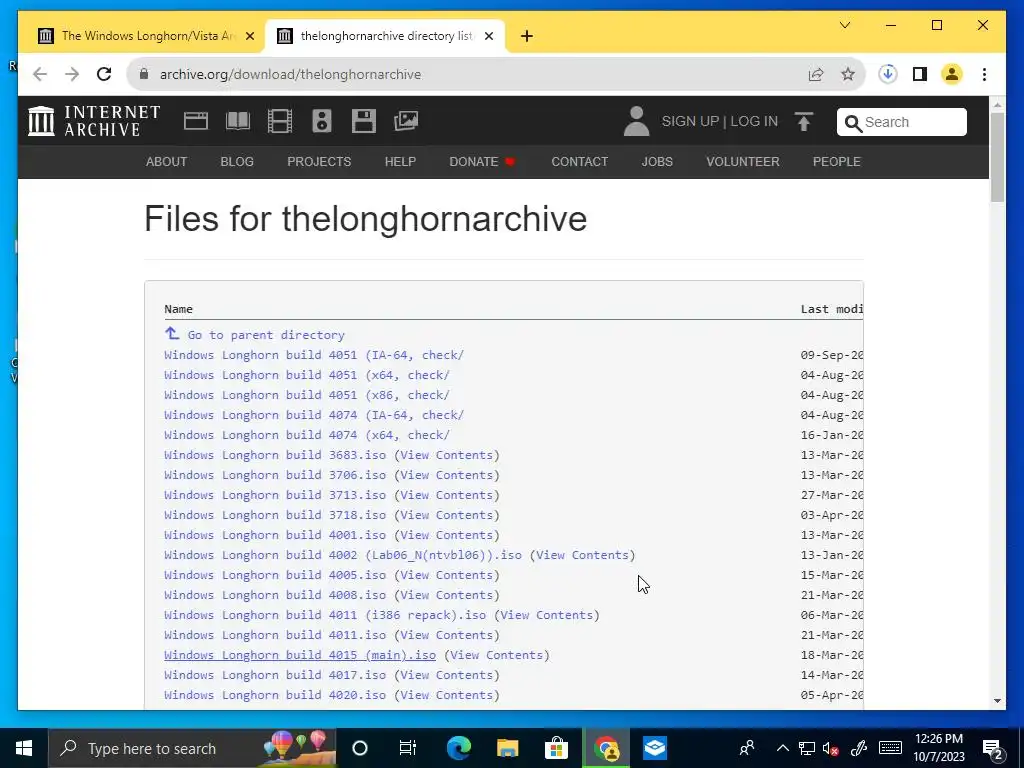Open the PEOPLE menu item
Viewport: 1024px width, 768px height.
(837, 161)
